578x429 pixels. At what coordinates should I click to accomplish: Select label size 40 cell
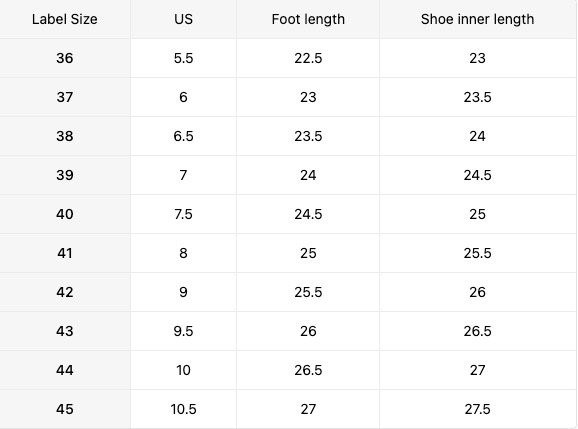tap(65, 214)
